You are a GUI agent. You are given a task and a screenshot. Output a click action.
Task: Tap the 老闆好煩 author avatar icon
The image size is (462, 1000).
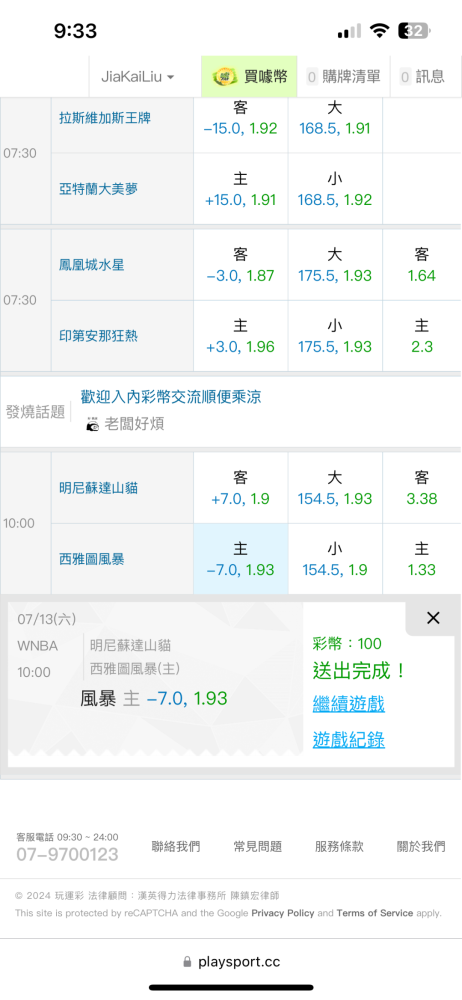93,425
